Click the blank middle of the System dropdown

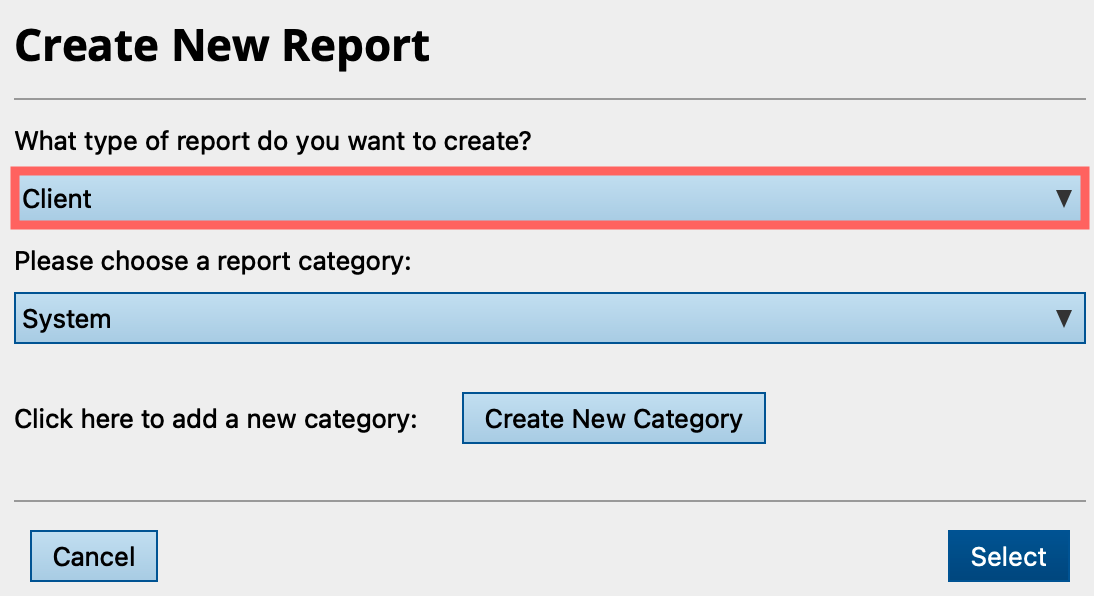coord(550,319)
